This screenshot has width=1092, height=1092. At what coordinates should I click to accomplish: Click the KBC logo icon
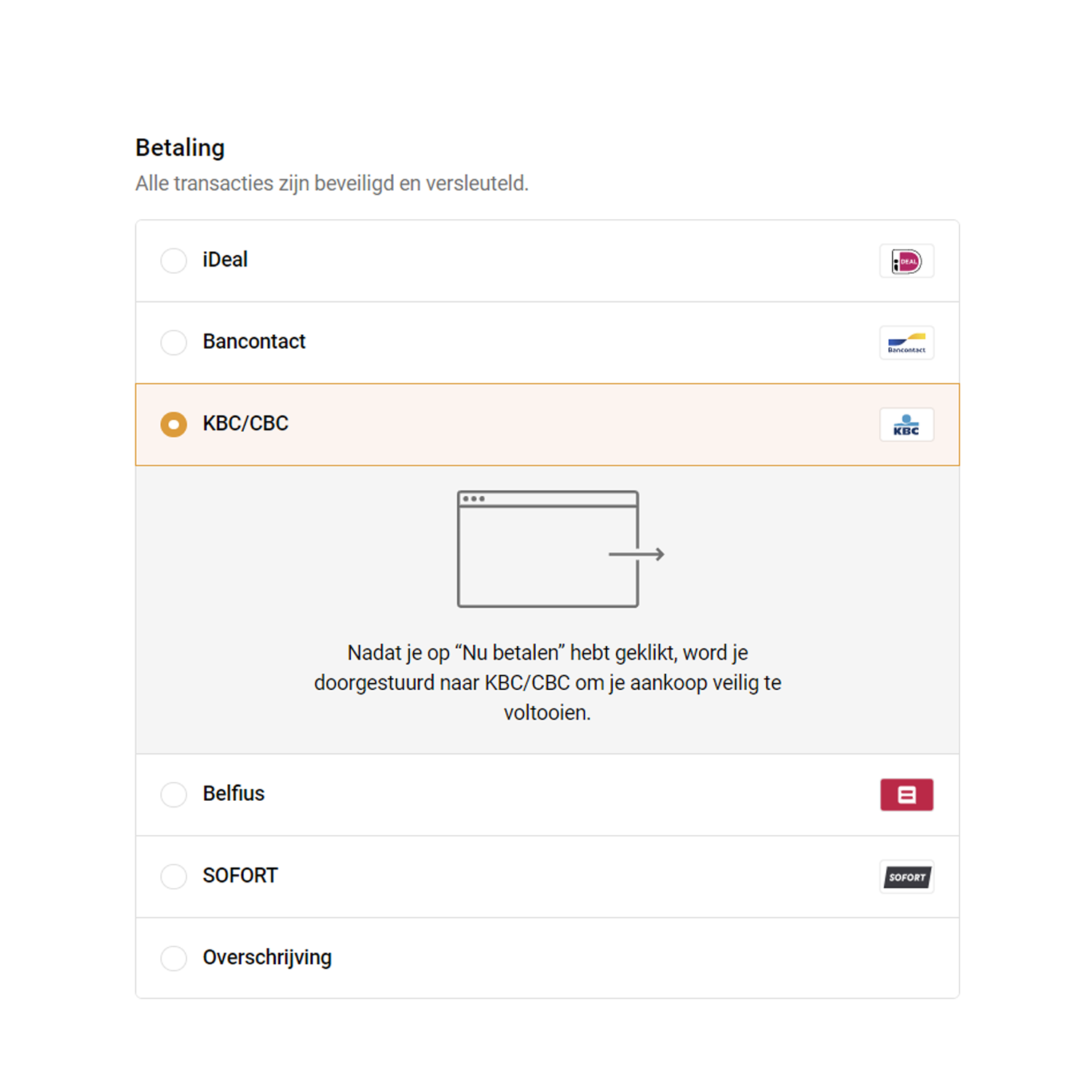(906, 425)
